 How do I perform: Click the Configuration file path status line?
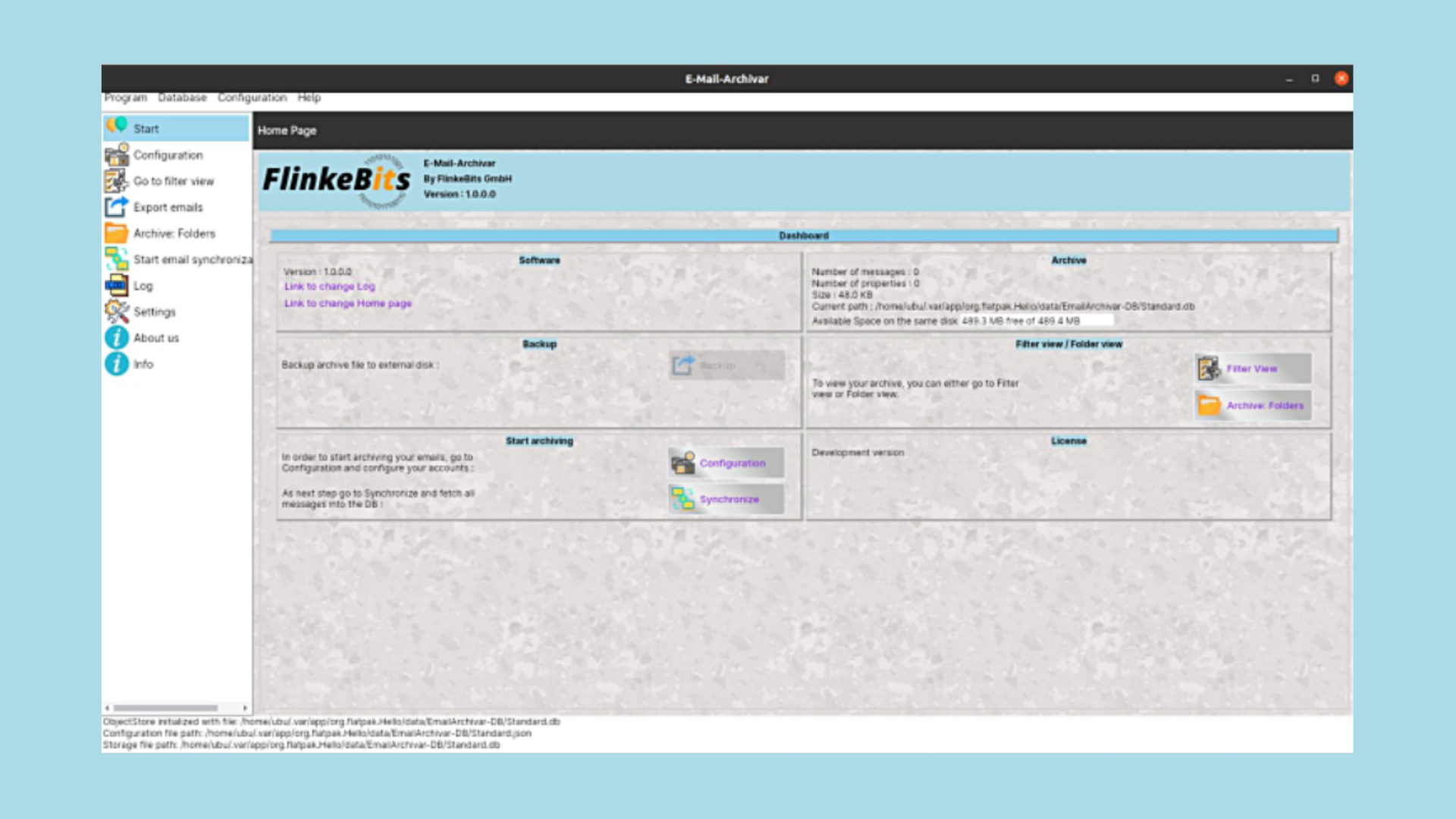tap(317, 733)
